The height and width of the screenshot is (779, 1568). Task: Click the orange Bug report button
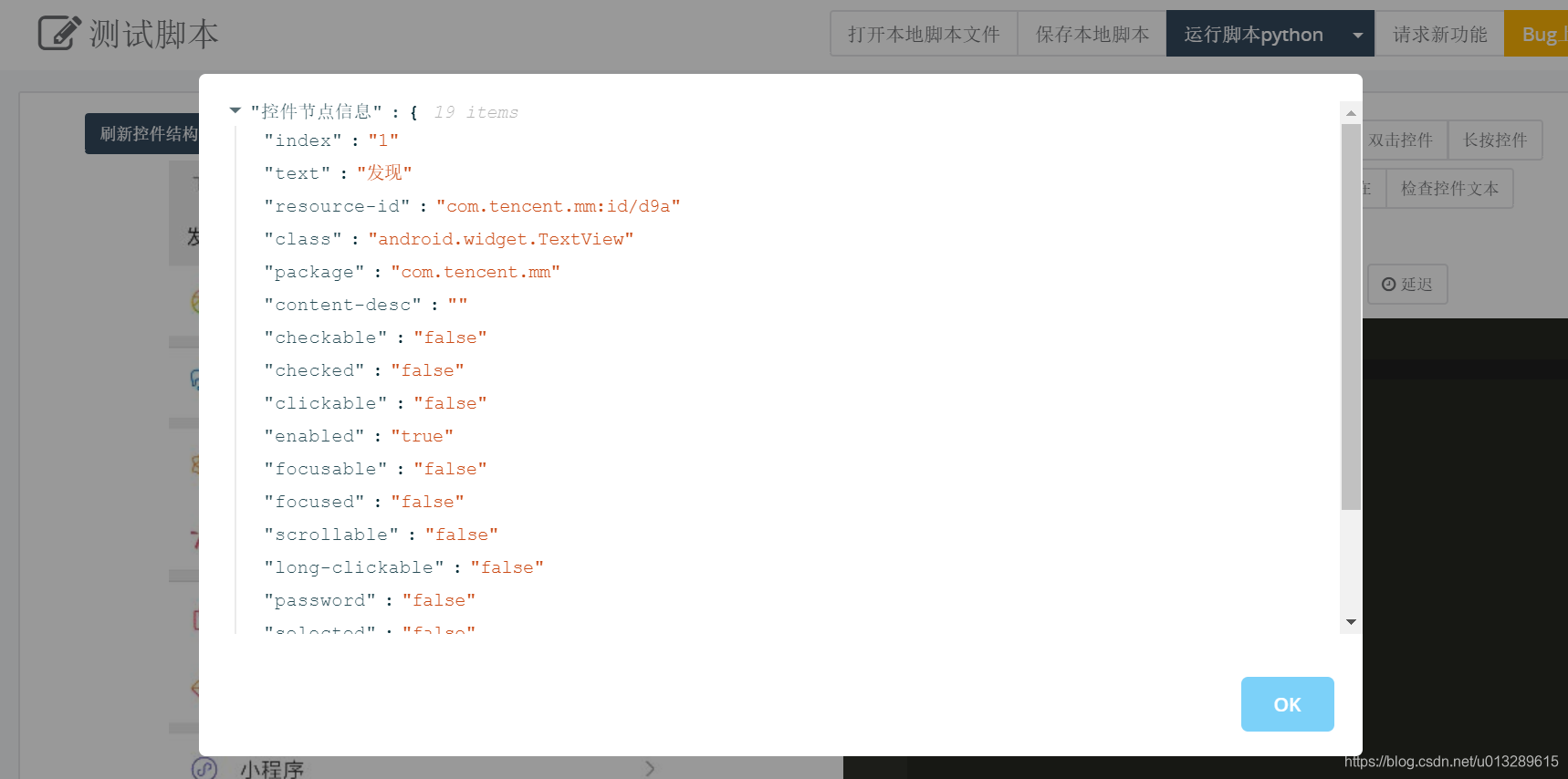click(1536, 35)
